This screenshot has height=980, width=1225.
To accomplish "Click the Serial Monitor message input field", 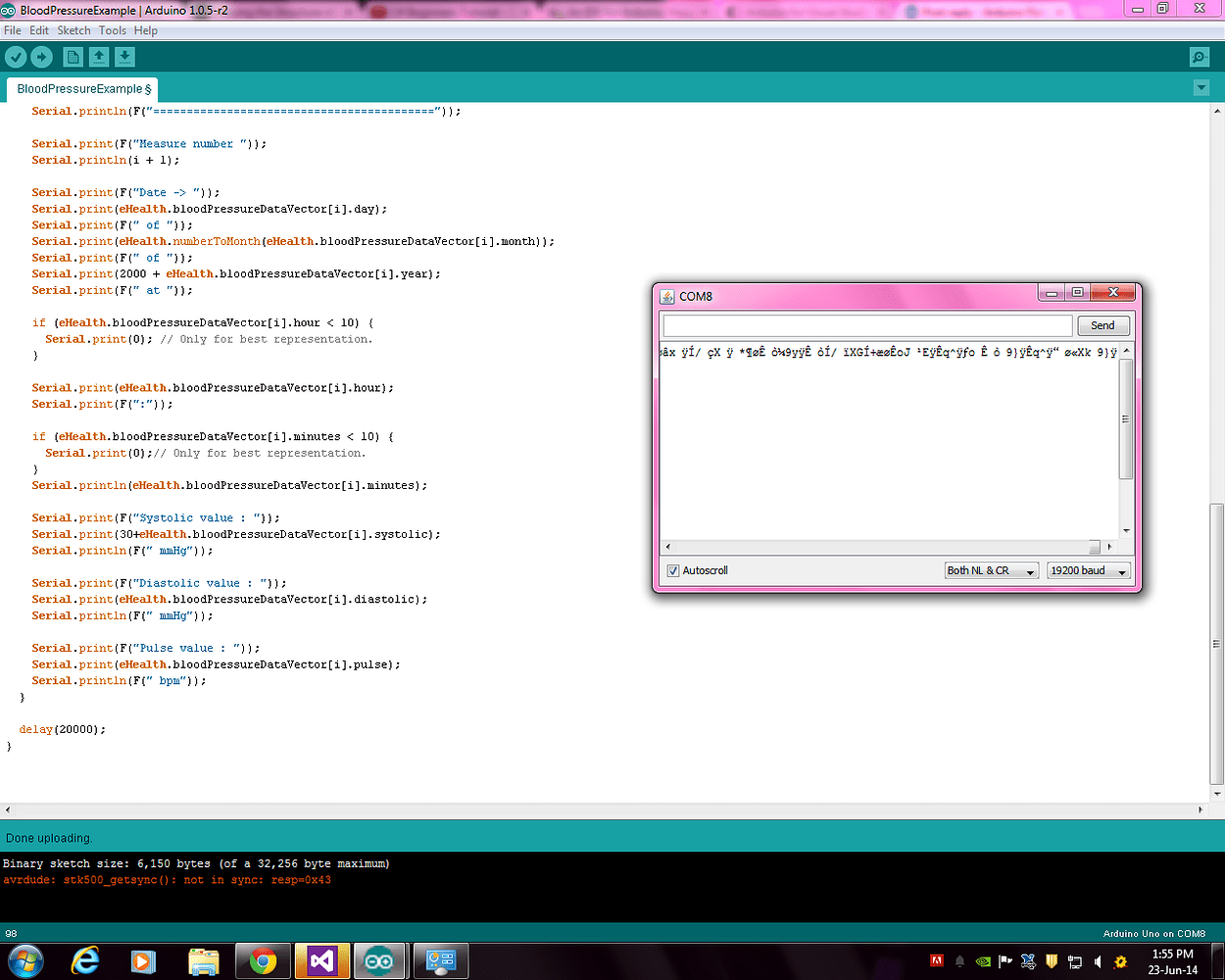I will [x=867, y=324].
